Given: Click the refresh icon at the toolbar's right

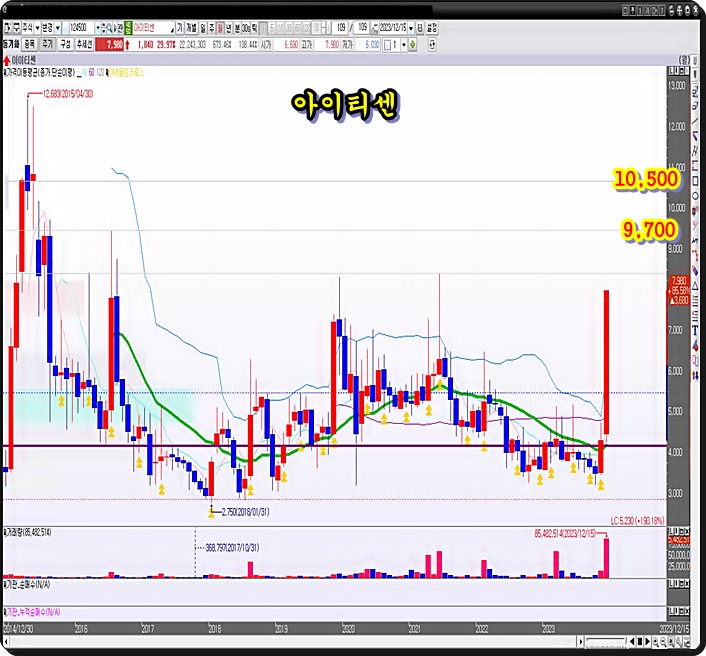Looking at the screenshot, I should click(432, 45).
